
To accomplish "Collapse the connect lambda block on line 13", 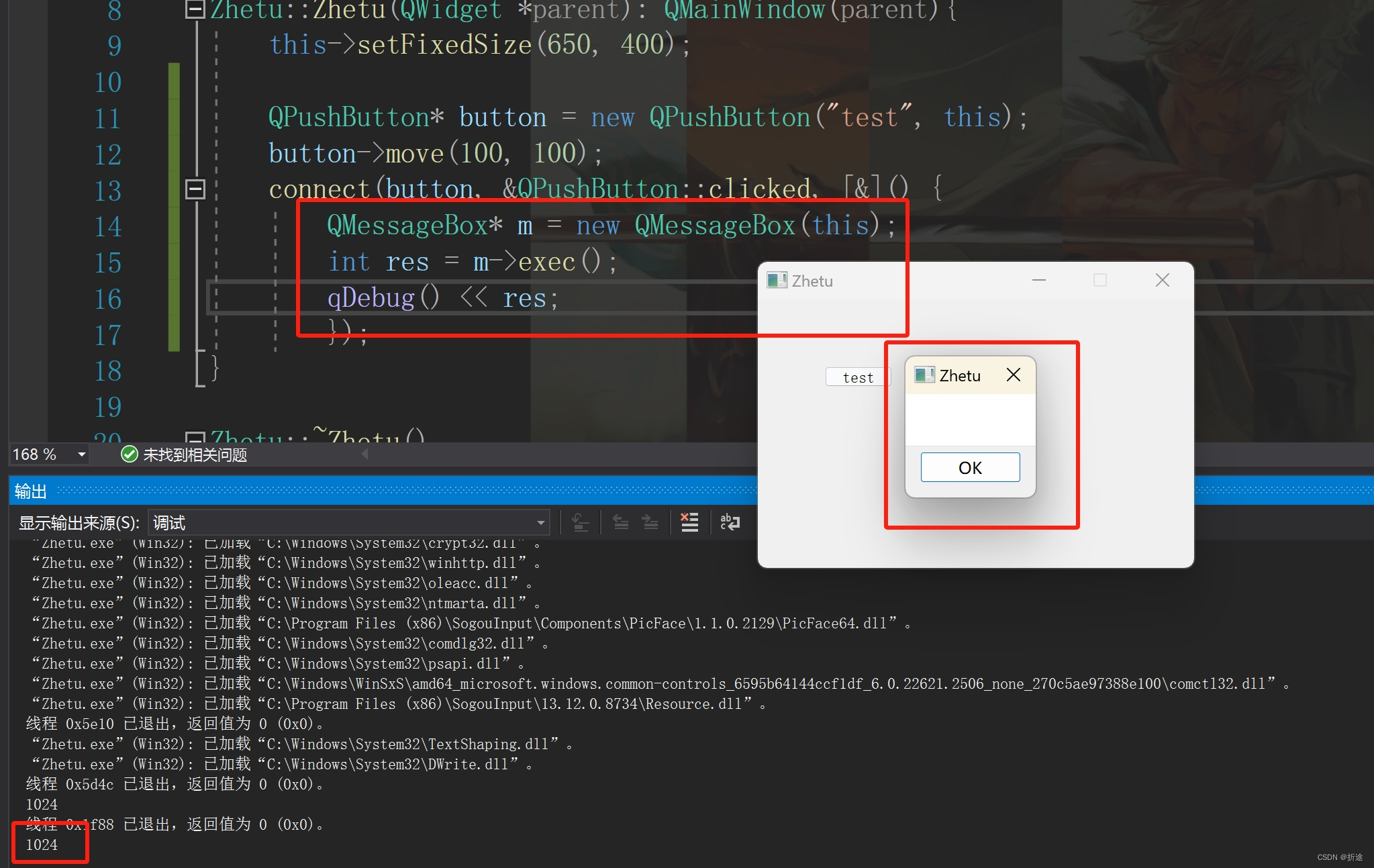I will click(195, 189).
